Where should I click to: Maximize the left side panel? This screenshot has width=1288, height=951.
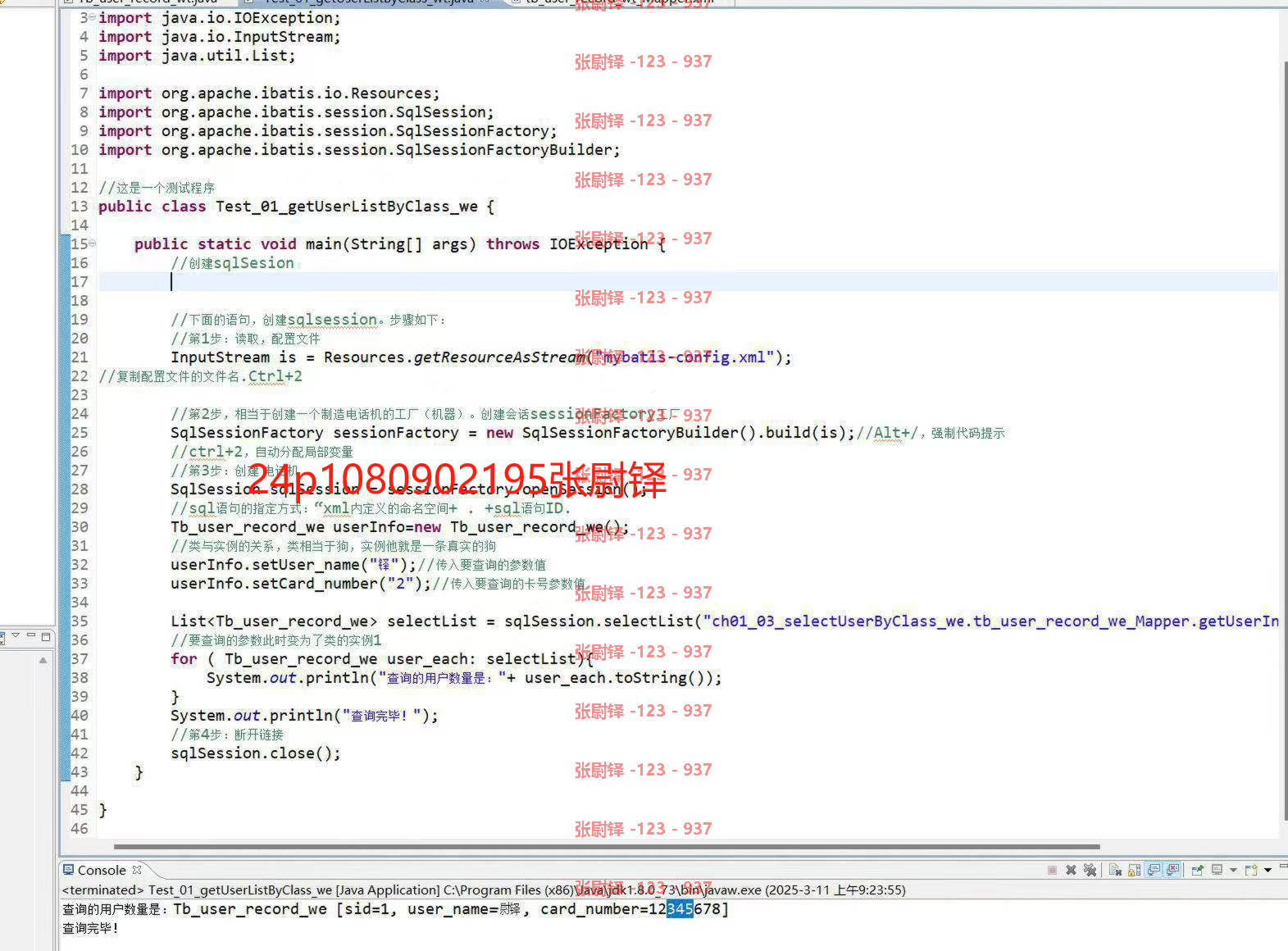46,636
